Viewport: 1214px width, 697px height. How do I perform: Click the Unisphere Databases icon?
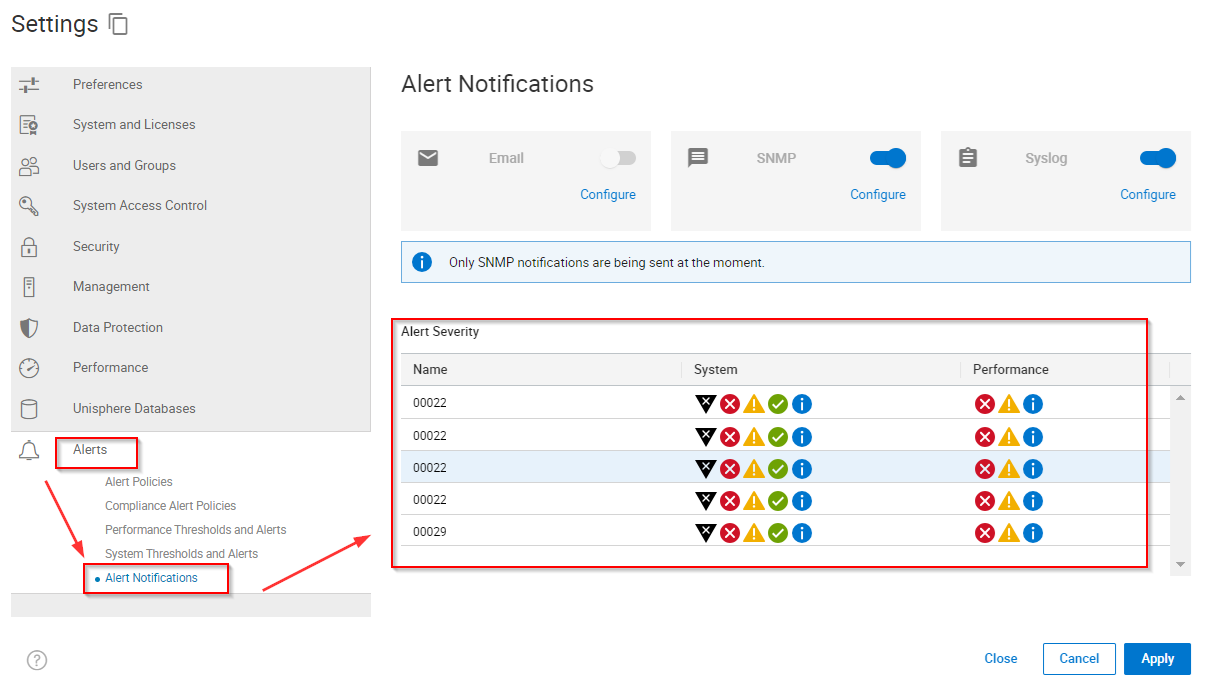[31, 408]
